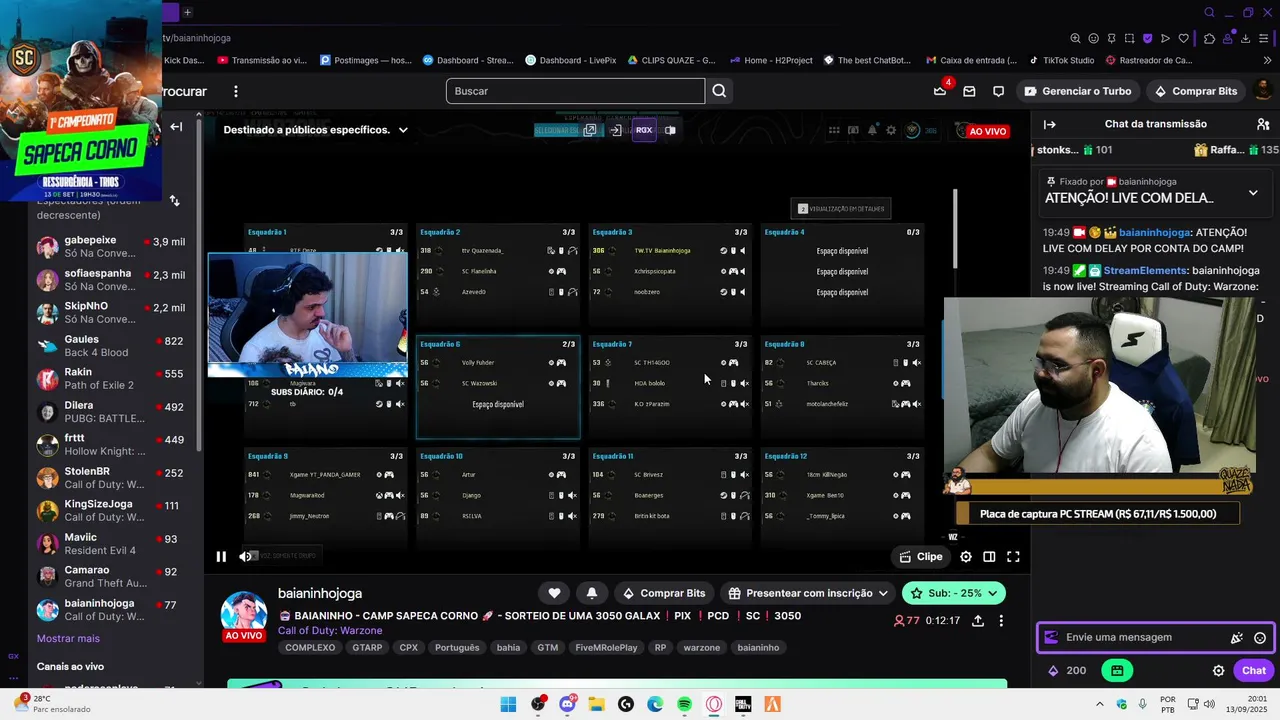1280x720 pixels.
Task: Open the whispers speech bubble icon
Action: [x=998, y=91]
